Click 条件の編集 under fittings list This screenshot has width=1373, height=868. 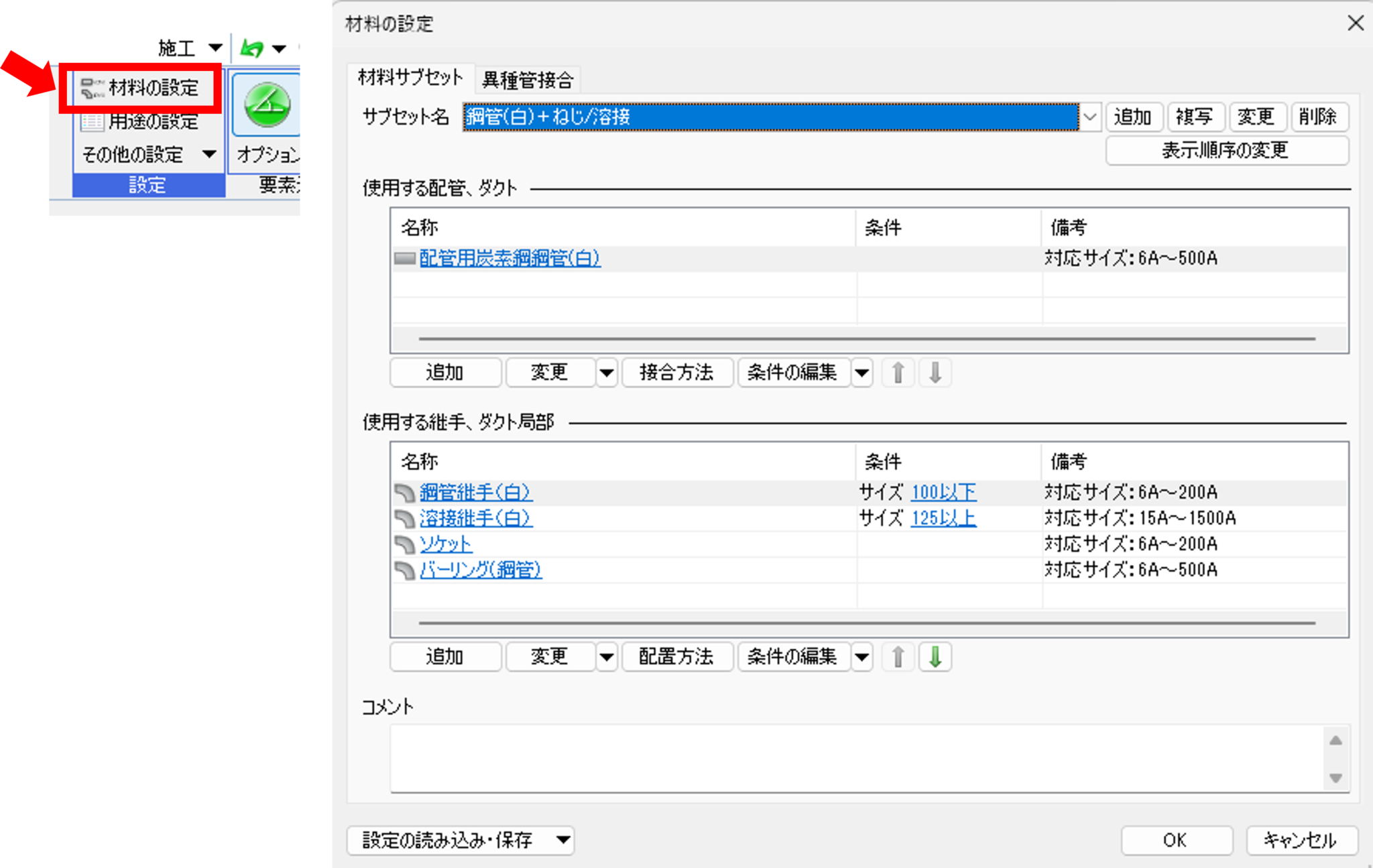pos(794,657)
